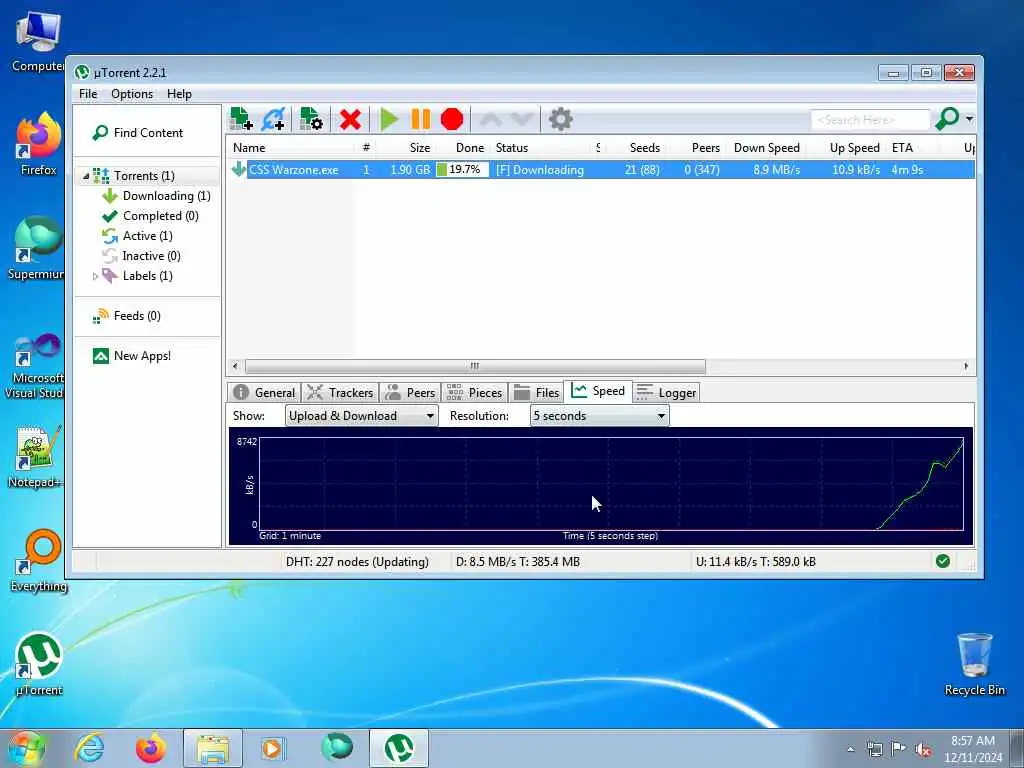Screen dimensions: 1024x768
Task: Stop torrent with red stop icon
Action: click(451, 120)
